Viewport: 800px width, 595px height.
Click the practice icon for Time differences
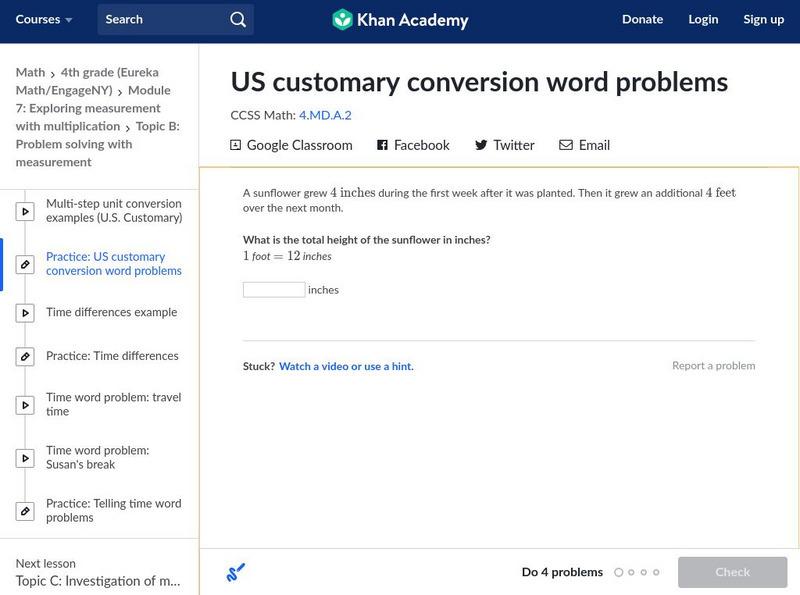(25, 356)
